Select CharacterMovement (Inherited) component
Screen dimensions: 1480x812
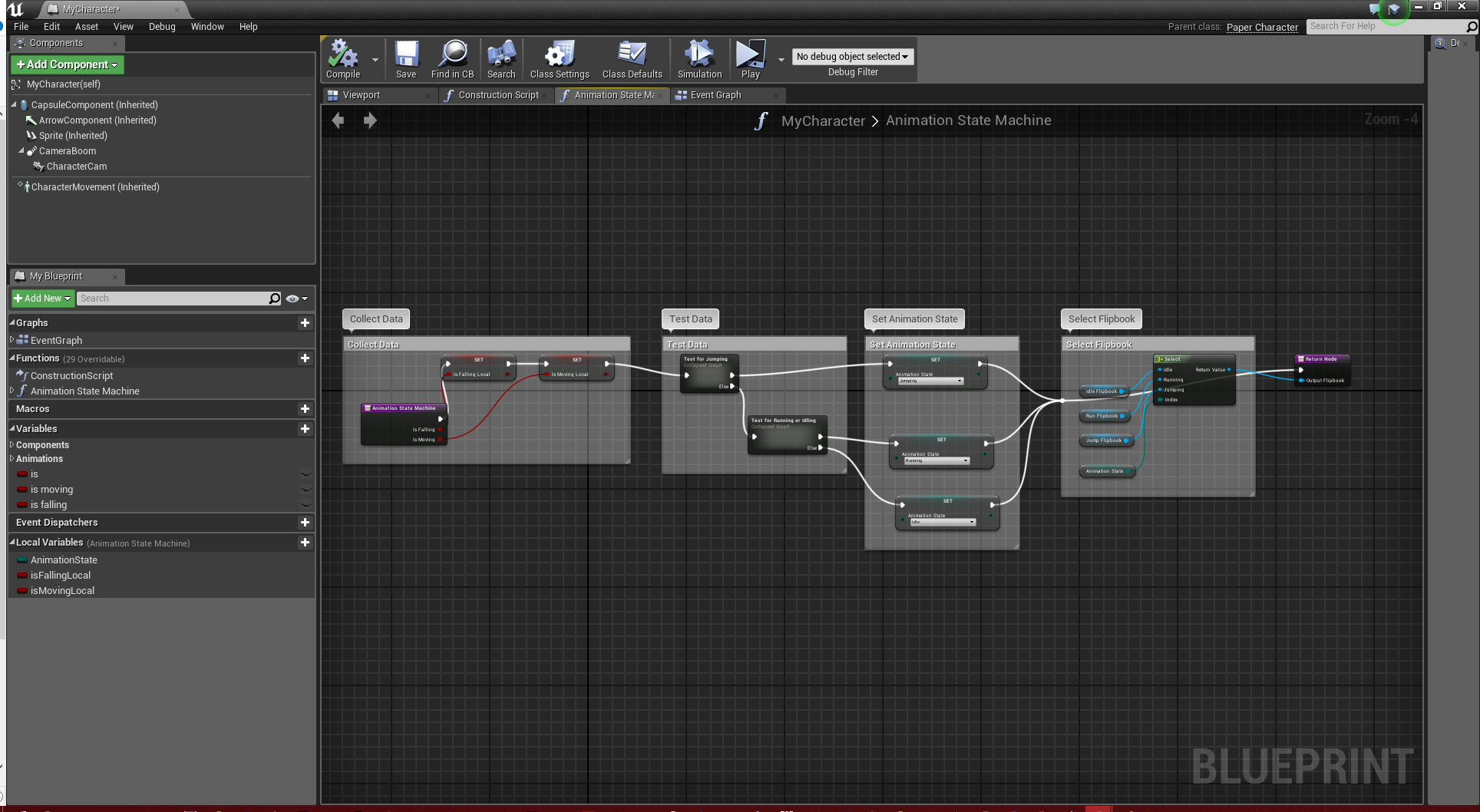[x=95, y=186]
